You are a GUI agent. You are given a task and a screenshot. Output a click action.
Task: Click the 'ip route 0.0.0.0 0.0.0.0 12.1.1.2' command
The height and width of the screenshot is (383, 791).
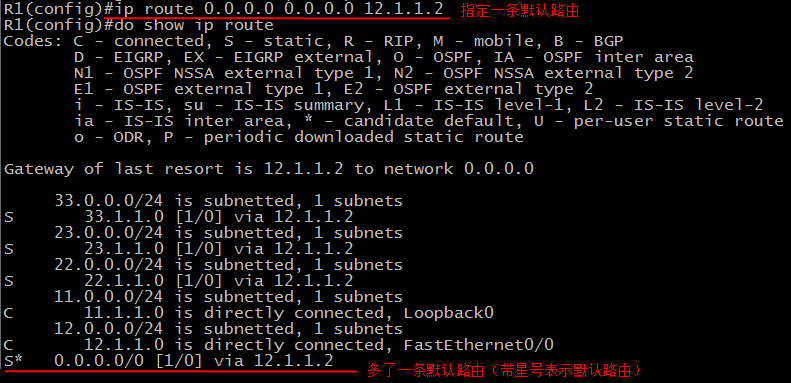276,9
